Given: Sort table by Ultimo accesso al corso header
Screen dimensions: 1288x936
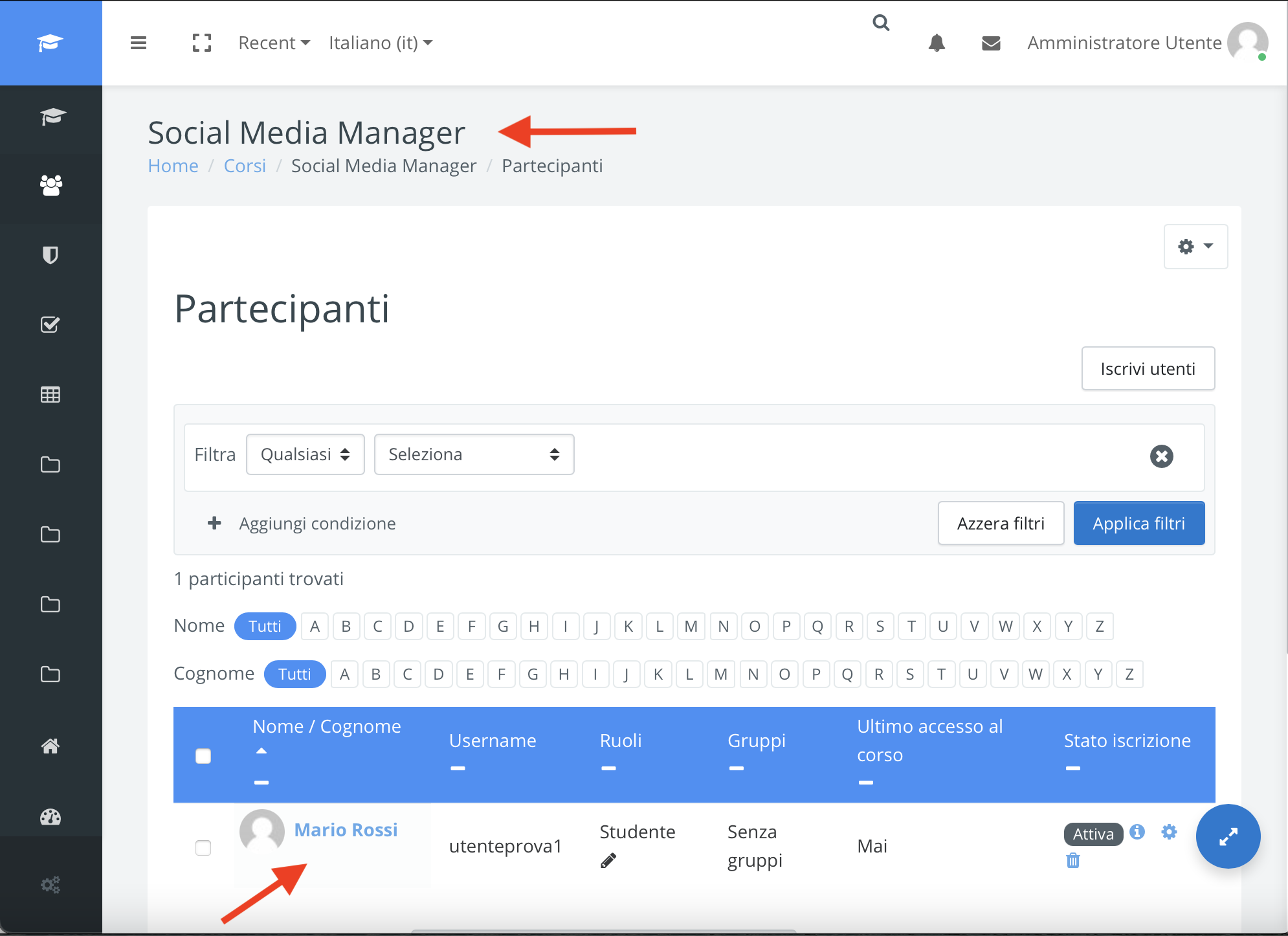Looking at the screenshot, I should point(930,741).
